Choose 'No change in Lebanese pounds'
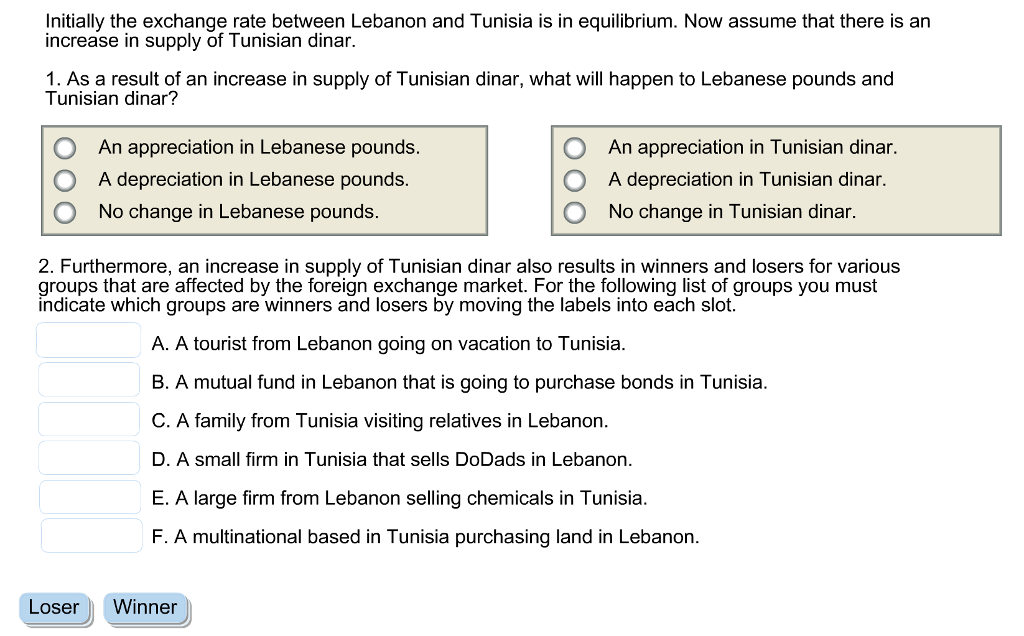The height and width of the screenshot is (636, 1024). [x=65, y=212]
